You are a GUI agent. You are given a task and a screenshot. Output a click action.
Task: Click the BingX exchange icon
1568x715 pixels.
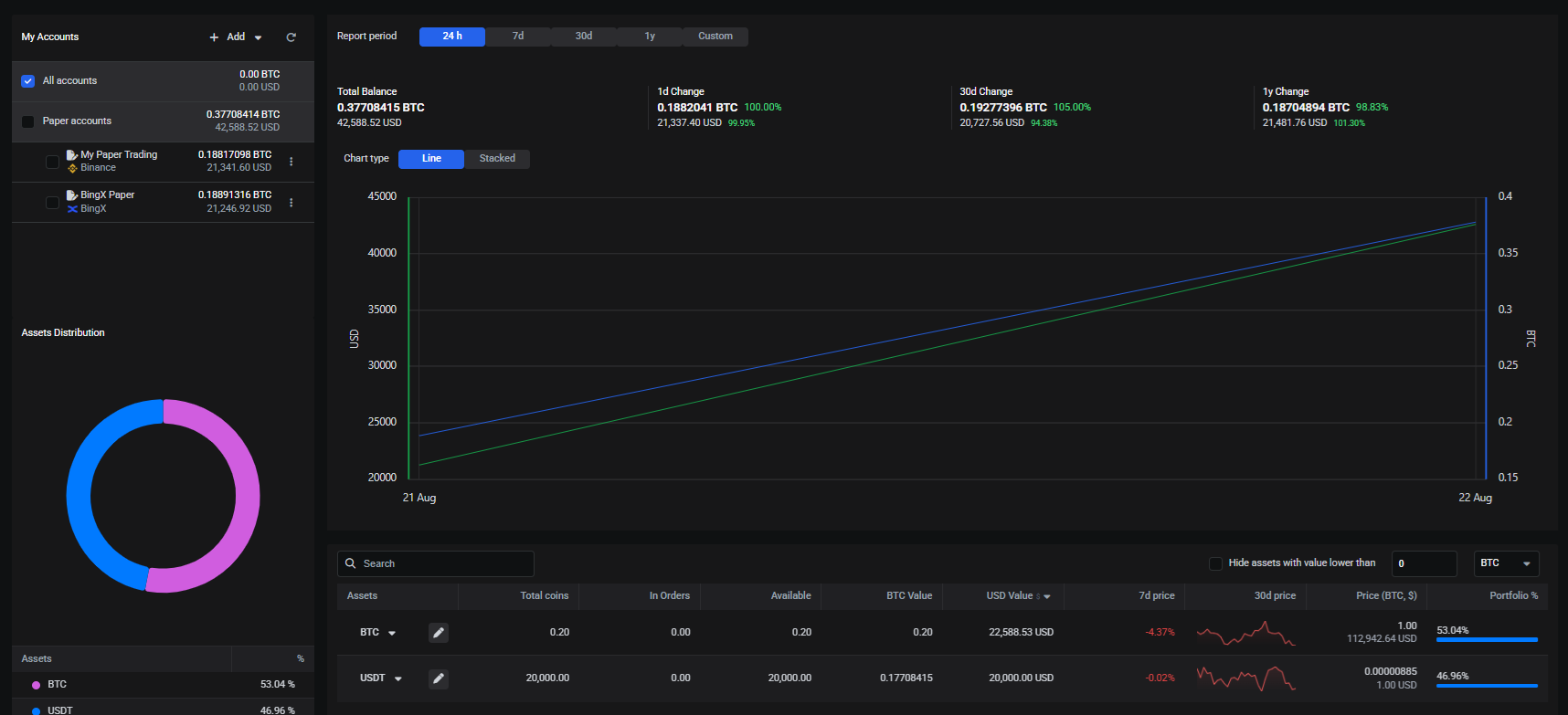(x=72, y=209)
